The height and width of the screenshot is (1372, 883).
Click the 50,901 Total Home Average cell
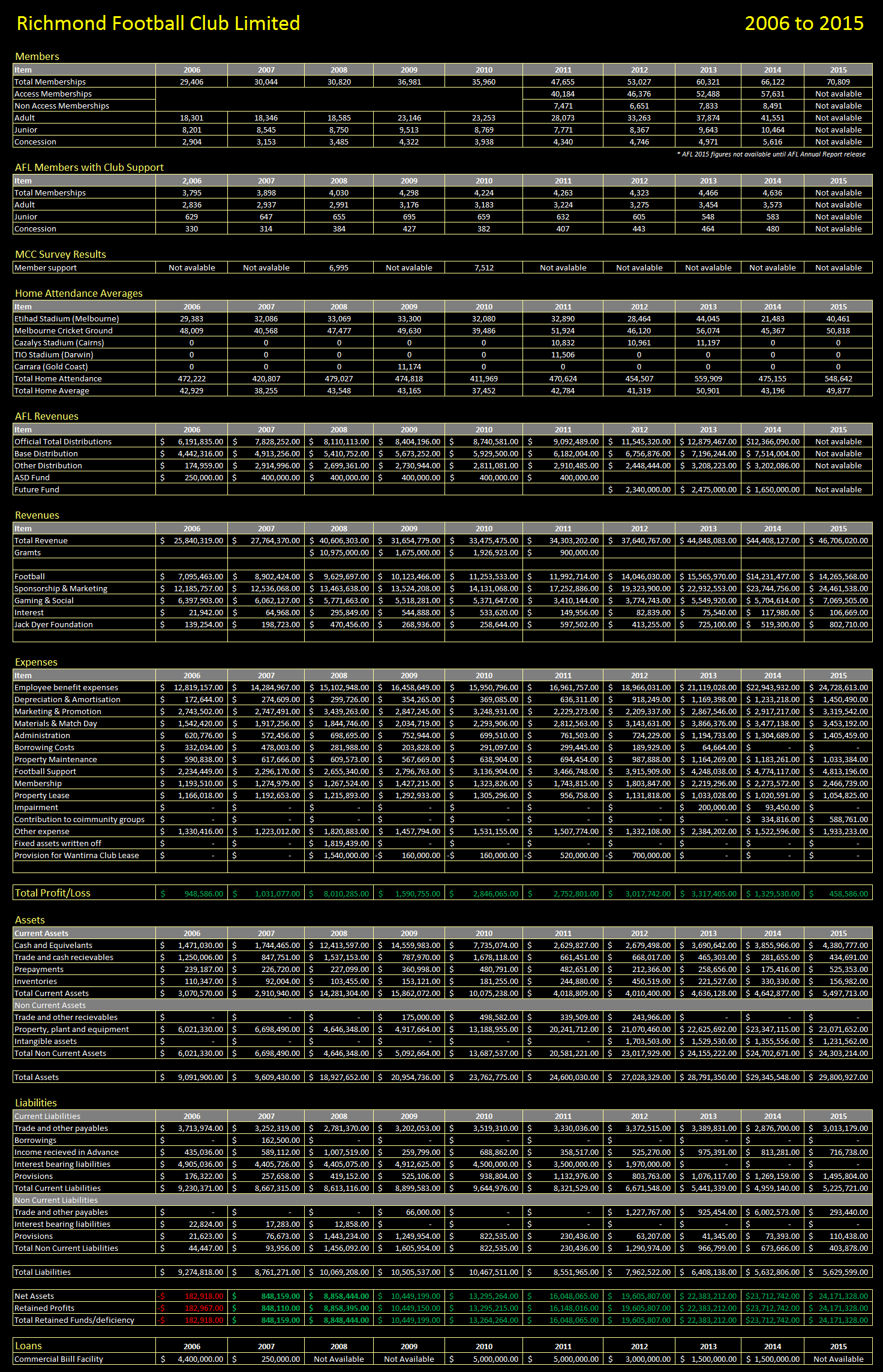point(708,390)
